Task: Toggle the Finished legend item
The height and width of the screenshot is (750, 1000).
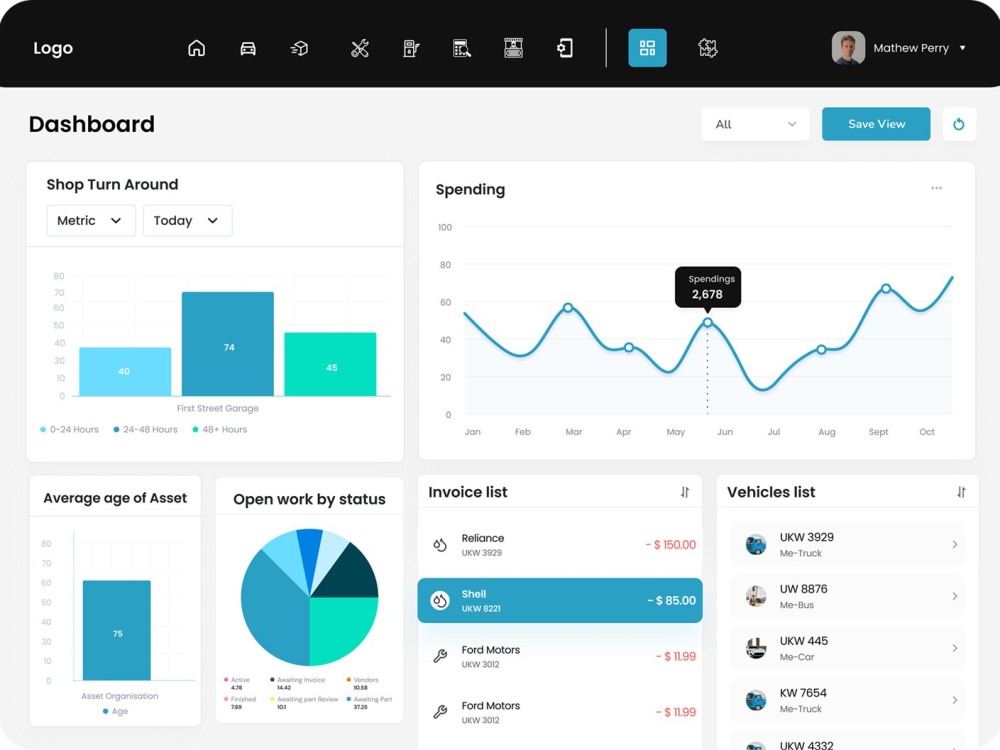Action: pyautogui.click(x=240, y=702)
